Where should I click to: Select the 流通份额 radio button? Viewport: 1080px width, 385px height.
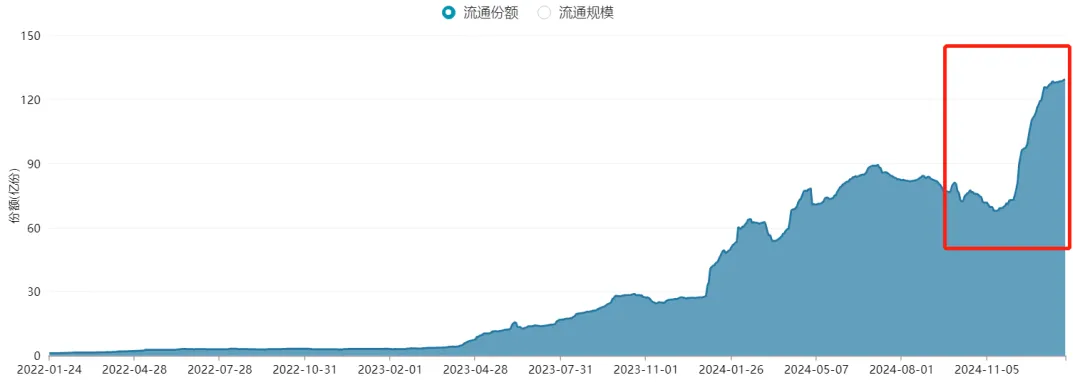coord(449,12)
